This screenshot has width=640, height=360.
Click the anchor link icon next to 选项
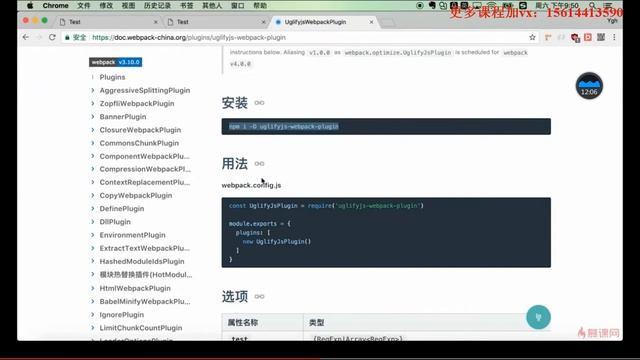click(x=259, y=296)
